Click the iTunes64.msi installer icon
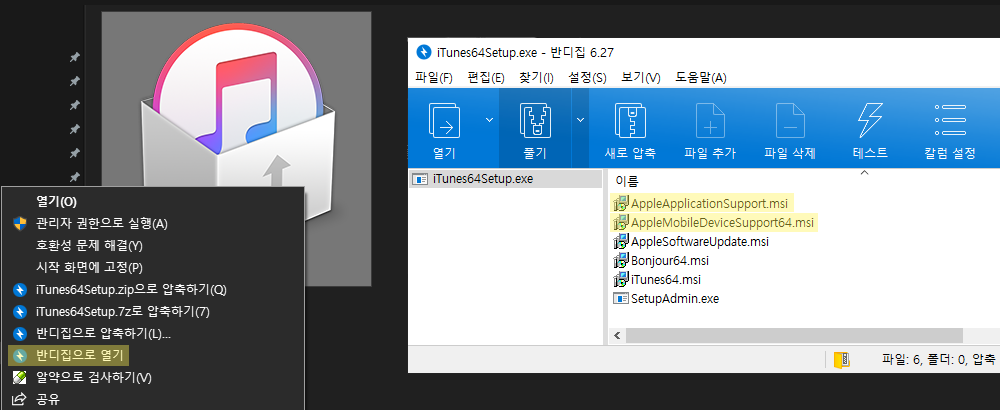The width and height of the screenshot is (1000, 410). [x=621, y=279]
